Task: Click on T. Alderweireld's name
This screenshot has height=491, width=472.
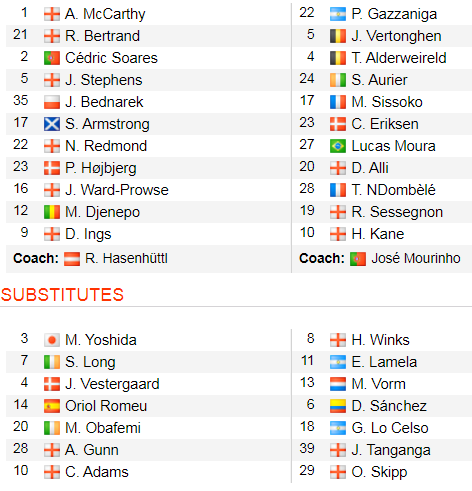Action: pyautogui.click(x=399, y=58)
